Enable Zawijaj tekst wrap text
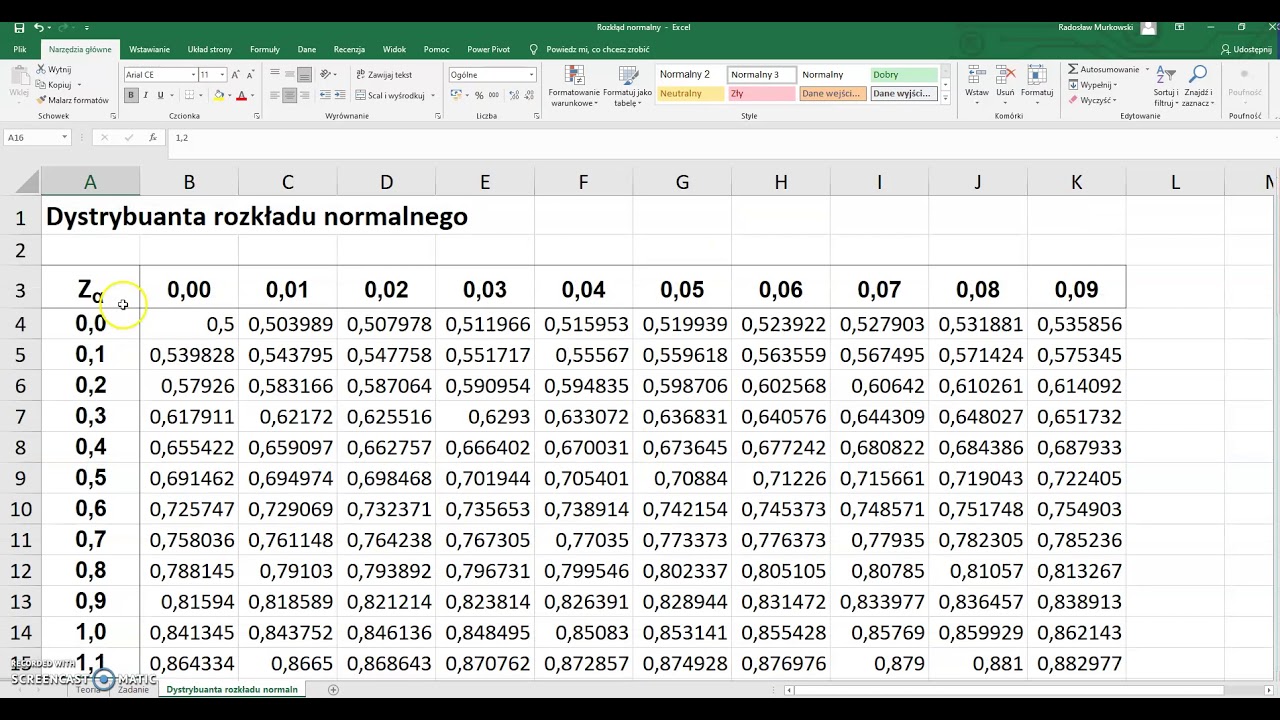This screenshot has width=1280, height=720. tap(384, 74)
